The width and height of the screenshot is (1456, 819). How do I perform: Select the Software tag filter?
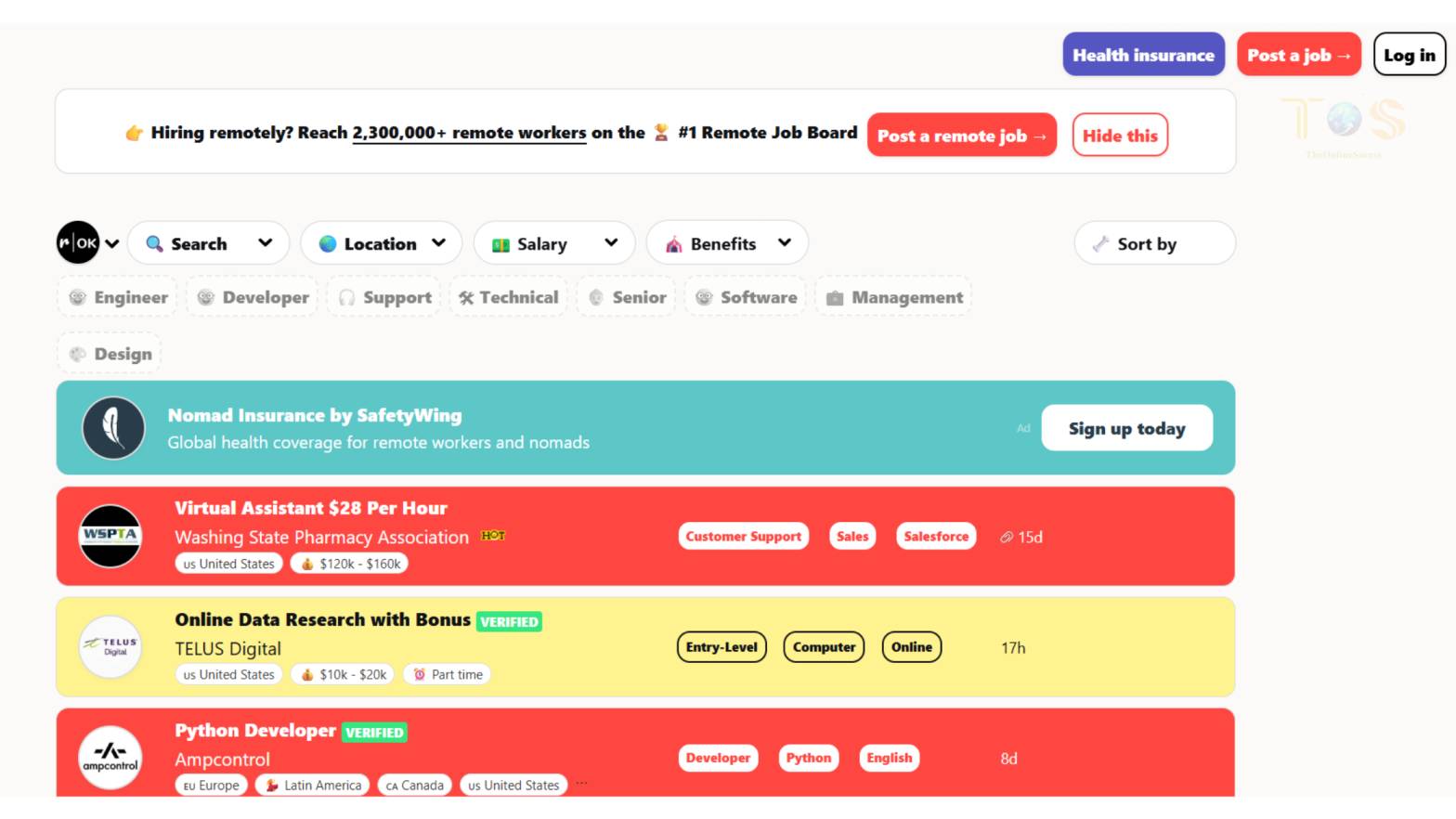coord(746,297)
